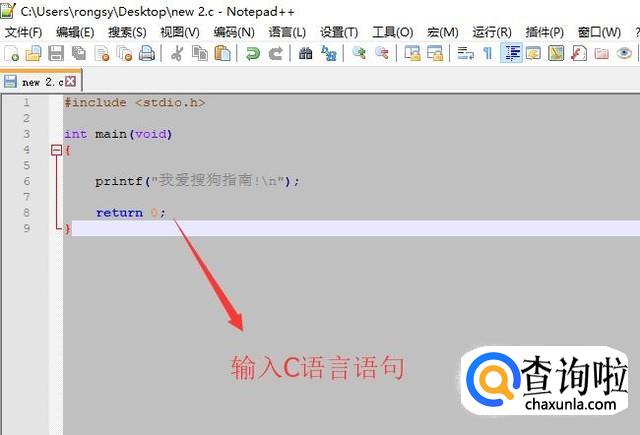Open 工具(O) menu
Image resolution: width=640 pixels, height=435 pixels.
[393, 32]
